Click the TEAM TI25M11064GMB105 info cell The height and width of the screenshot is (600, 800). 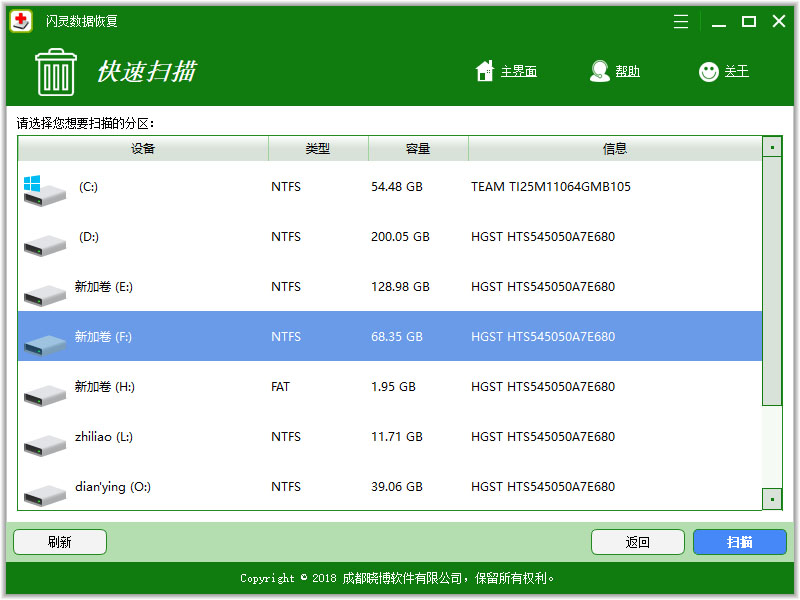(x=551, y=187)
